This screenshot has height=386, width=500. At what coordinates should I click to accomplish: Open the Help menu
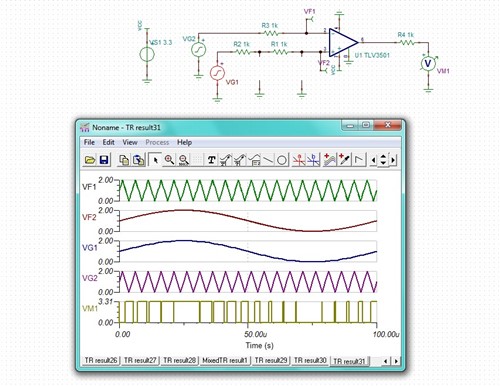(x=184, y=142)
